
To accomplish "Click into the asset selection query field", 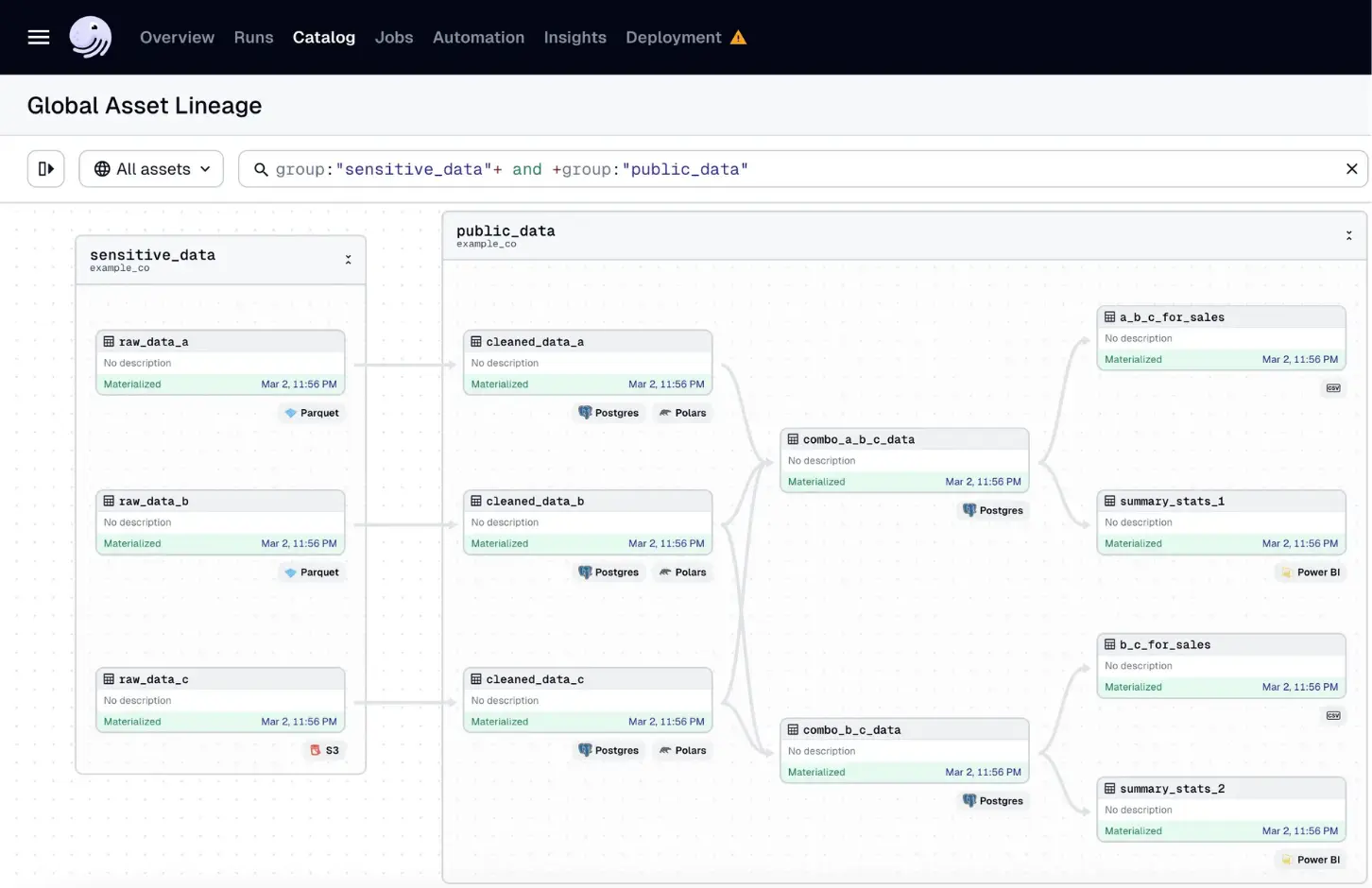I will click(803, 169).
